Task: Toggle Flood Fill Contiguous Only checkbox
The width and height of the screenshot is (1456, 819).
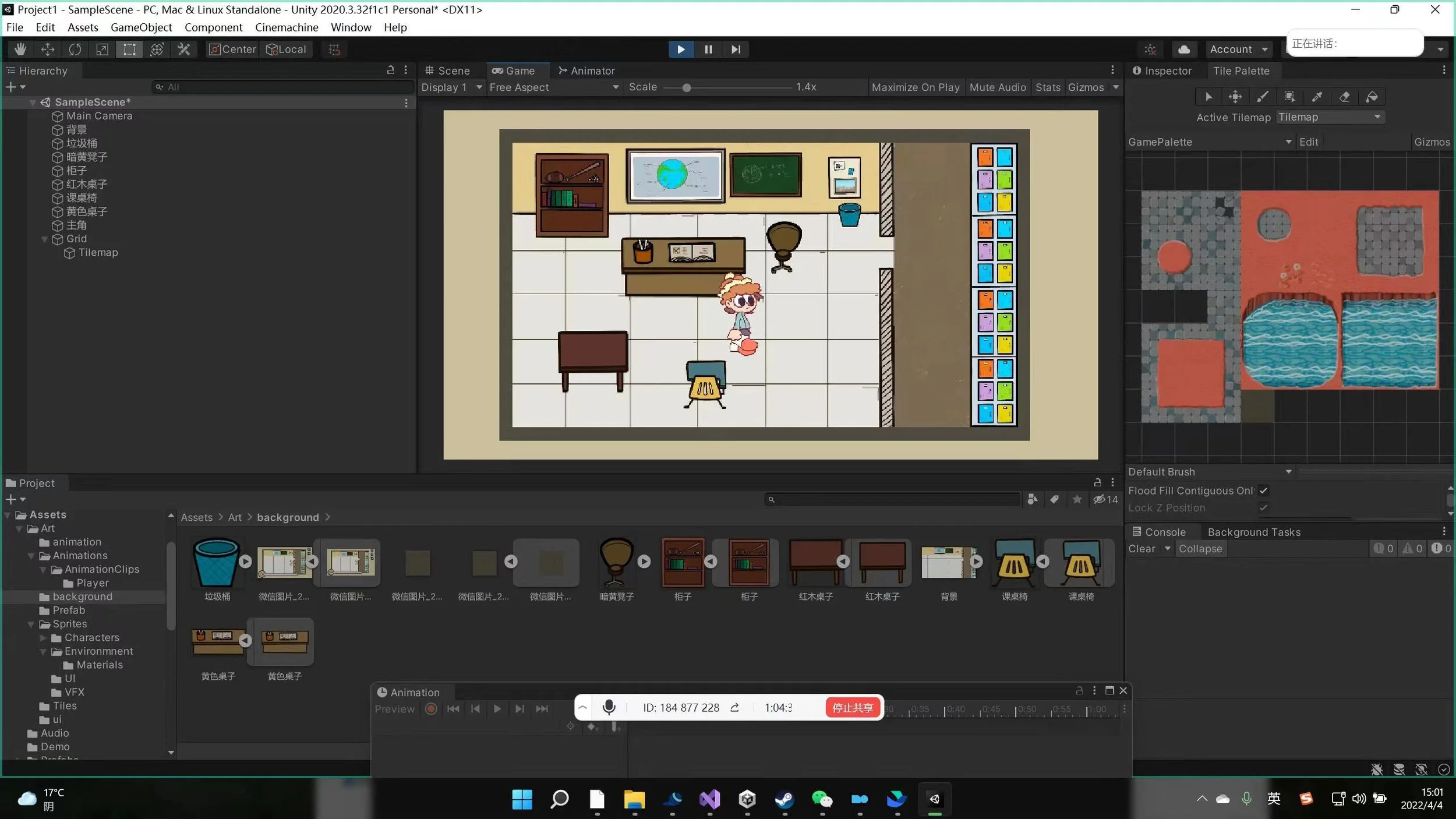Action: (x=1263, y=490)
